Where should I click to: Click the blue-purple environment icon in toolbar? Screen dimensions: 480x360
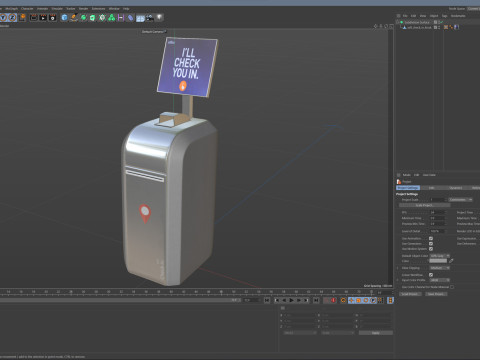pyautogui.click(x=131, y=17)
